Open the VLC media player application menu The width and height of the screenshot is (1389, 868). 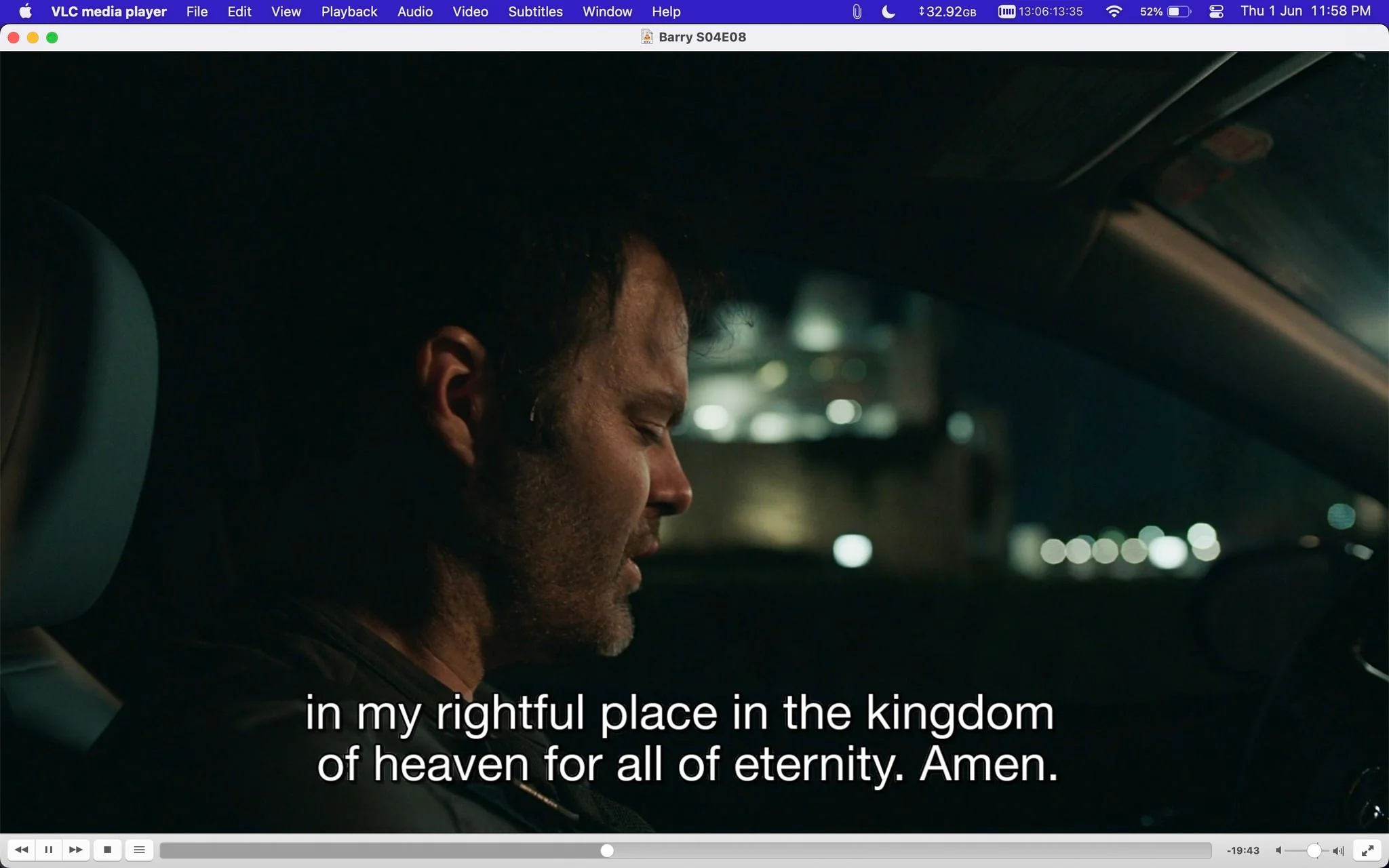(109, 12)
